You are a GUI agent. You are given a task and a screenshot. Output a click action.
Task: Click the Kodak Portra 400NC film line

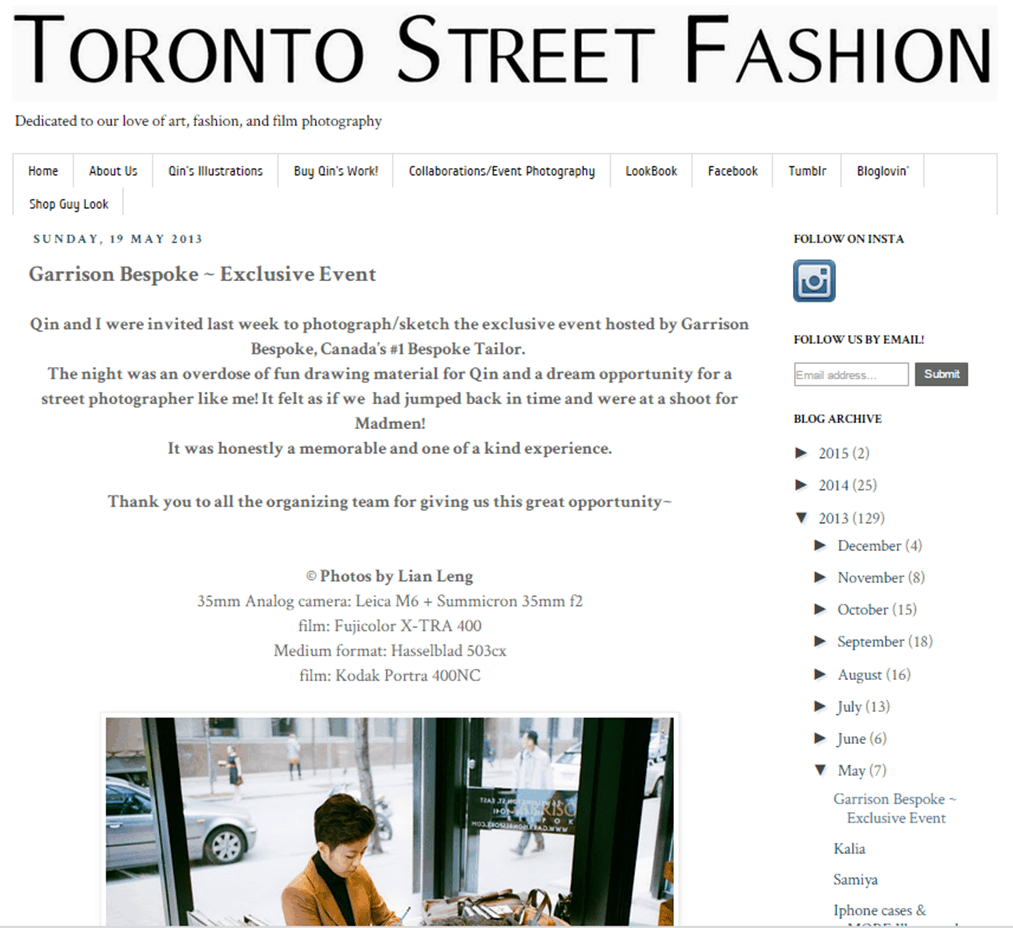(x=390, y=675)
